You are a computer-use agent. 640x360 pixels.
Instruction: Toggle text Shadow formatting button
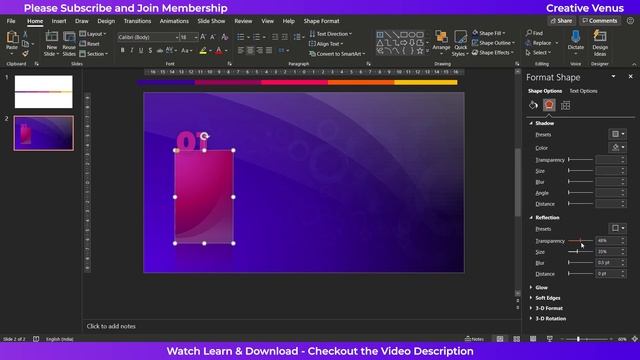coord(151,50)
